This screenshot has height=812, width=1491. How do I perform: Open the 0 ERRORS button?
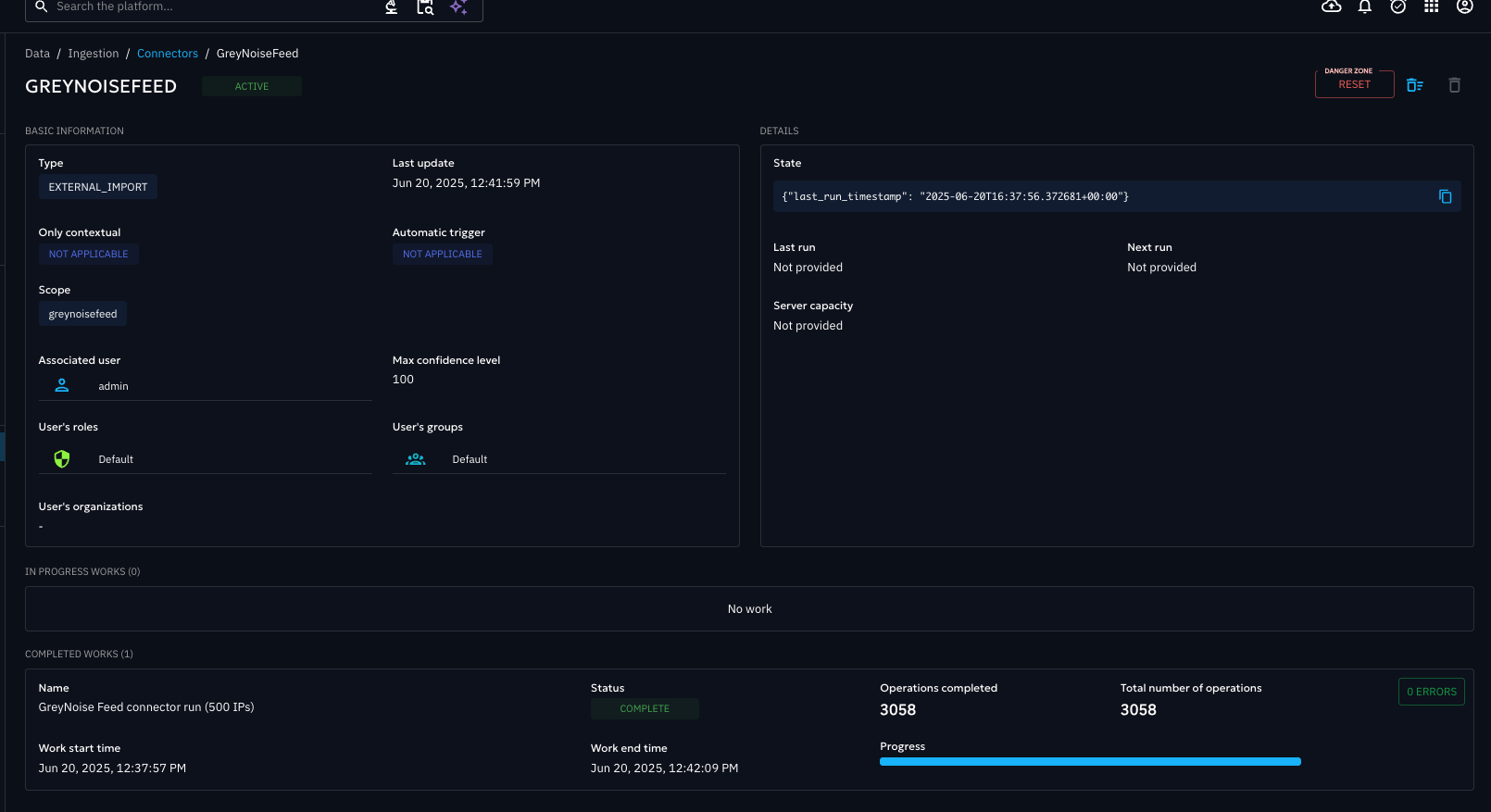(1432, 692)
